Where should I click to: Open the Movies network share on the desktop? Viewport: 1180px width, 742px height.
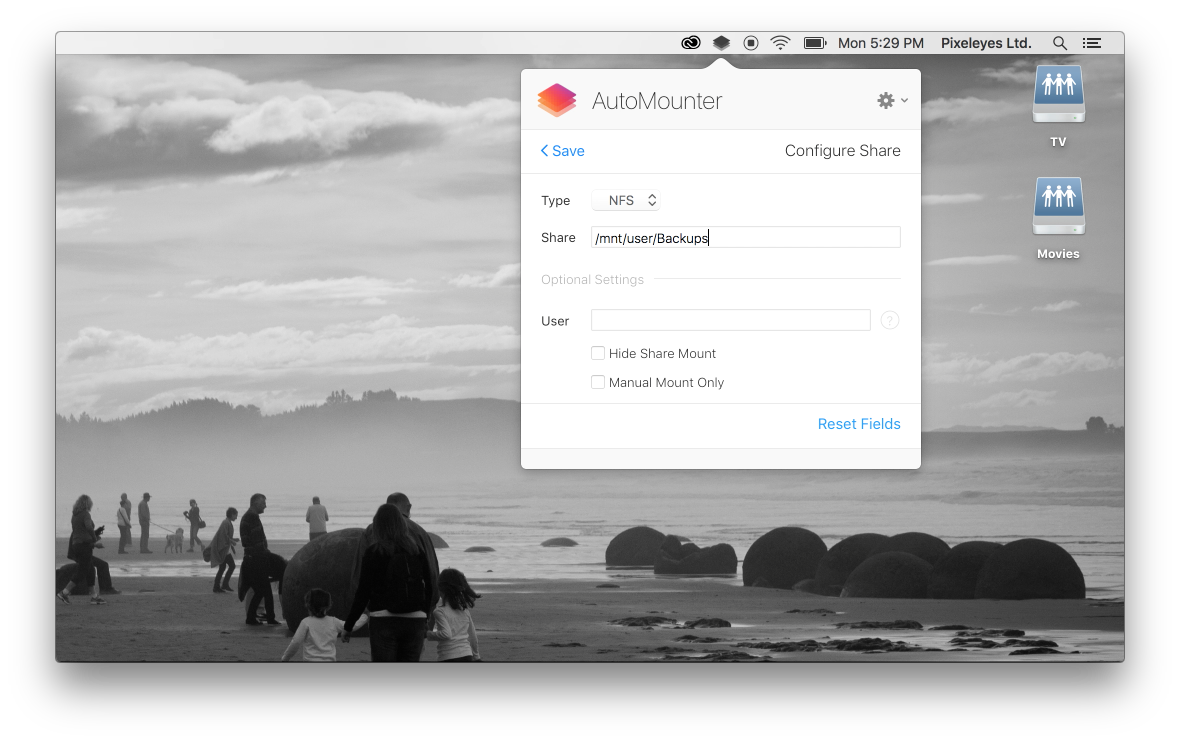1057,207
